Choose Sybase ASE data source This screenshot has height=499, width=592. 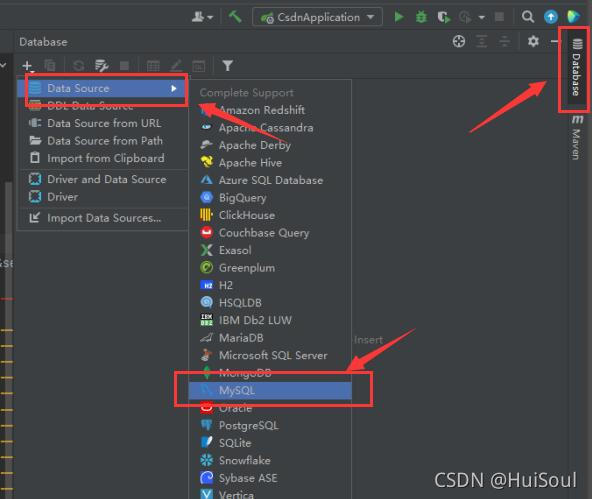click(x=270, y=478)
